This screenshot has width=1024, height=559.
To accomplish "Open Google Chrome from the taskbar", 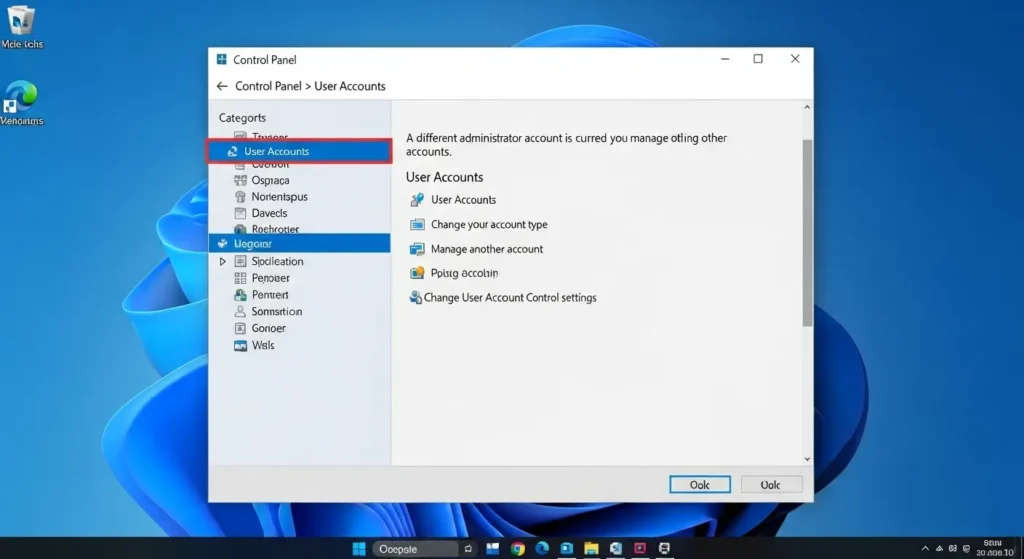I will 517,549.
